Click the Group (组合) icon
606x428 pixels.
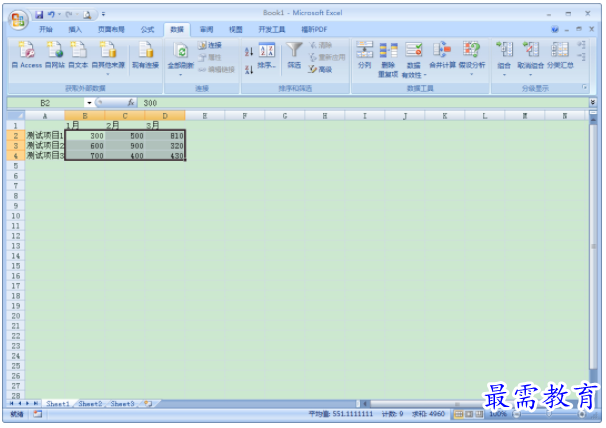coord(504,50)
